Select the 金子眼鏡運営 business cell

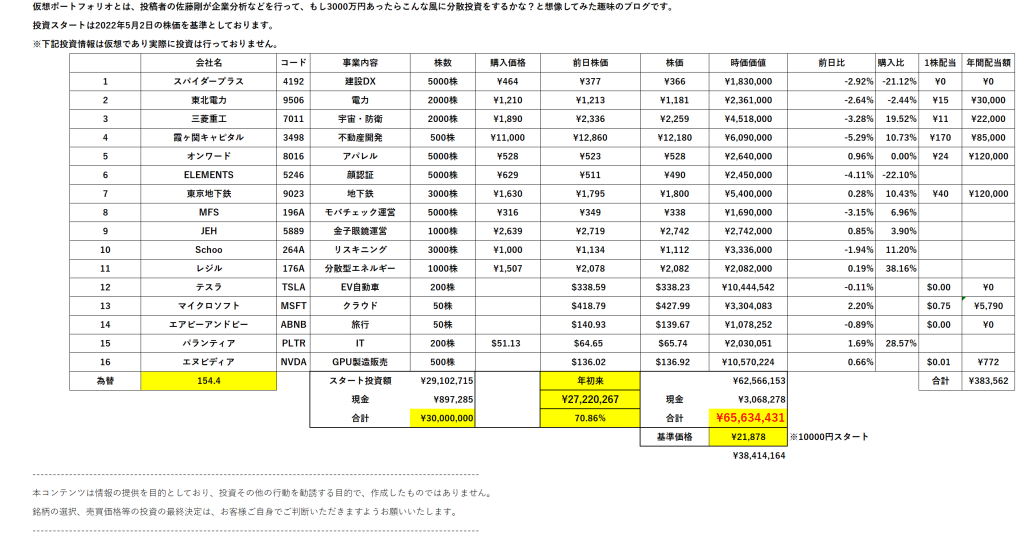pos(360,231)
